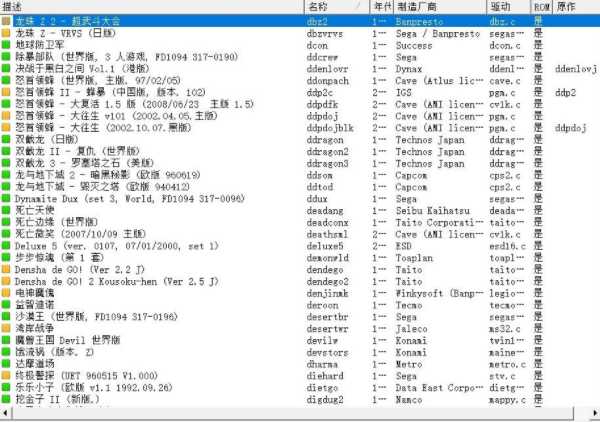The image size is (600, 422).
Task: Click the orange icon beside Densha de GO! 2 Kousoku-hen
Action: coord(6,281)
